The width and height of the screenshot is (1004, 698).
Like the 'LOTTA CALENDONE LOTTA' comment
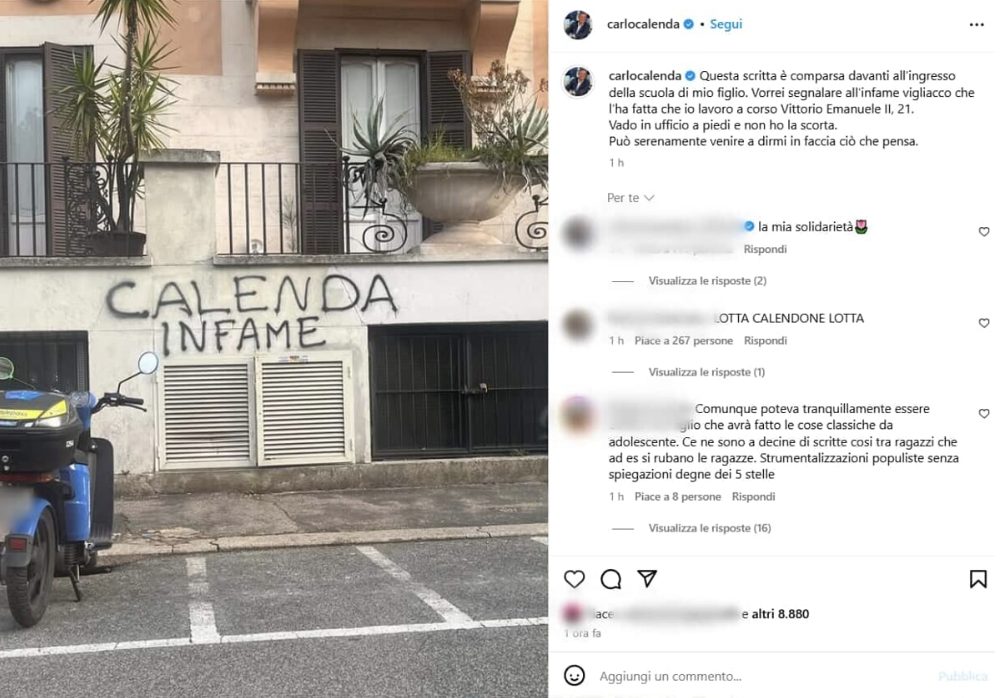[984, 323]
